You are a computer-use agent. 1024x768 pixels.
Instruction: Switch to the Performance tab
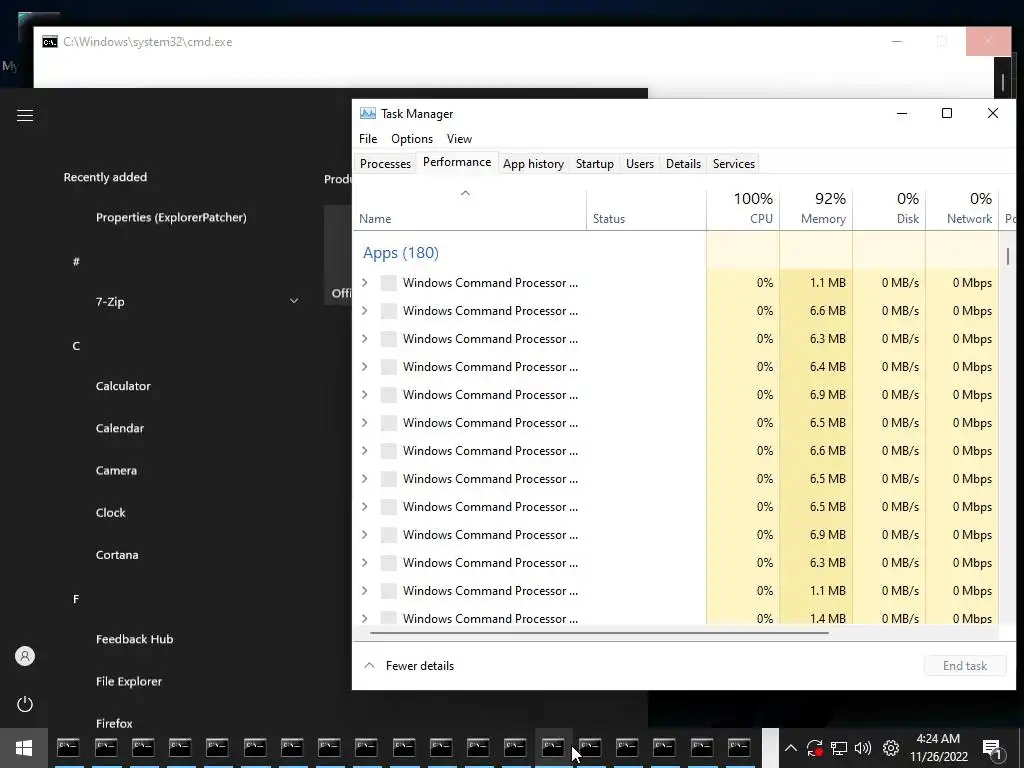456,162
